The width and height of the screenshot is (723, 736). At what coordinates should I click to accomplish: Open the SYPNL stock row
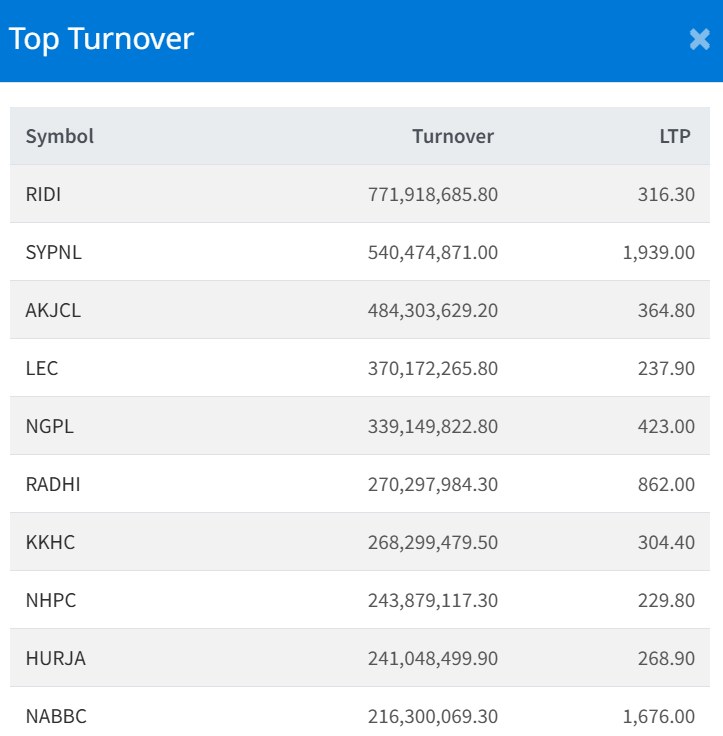pyautogui.click(x=53, y=253)
